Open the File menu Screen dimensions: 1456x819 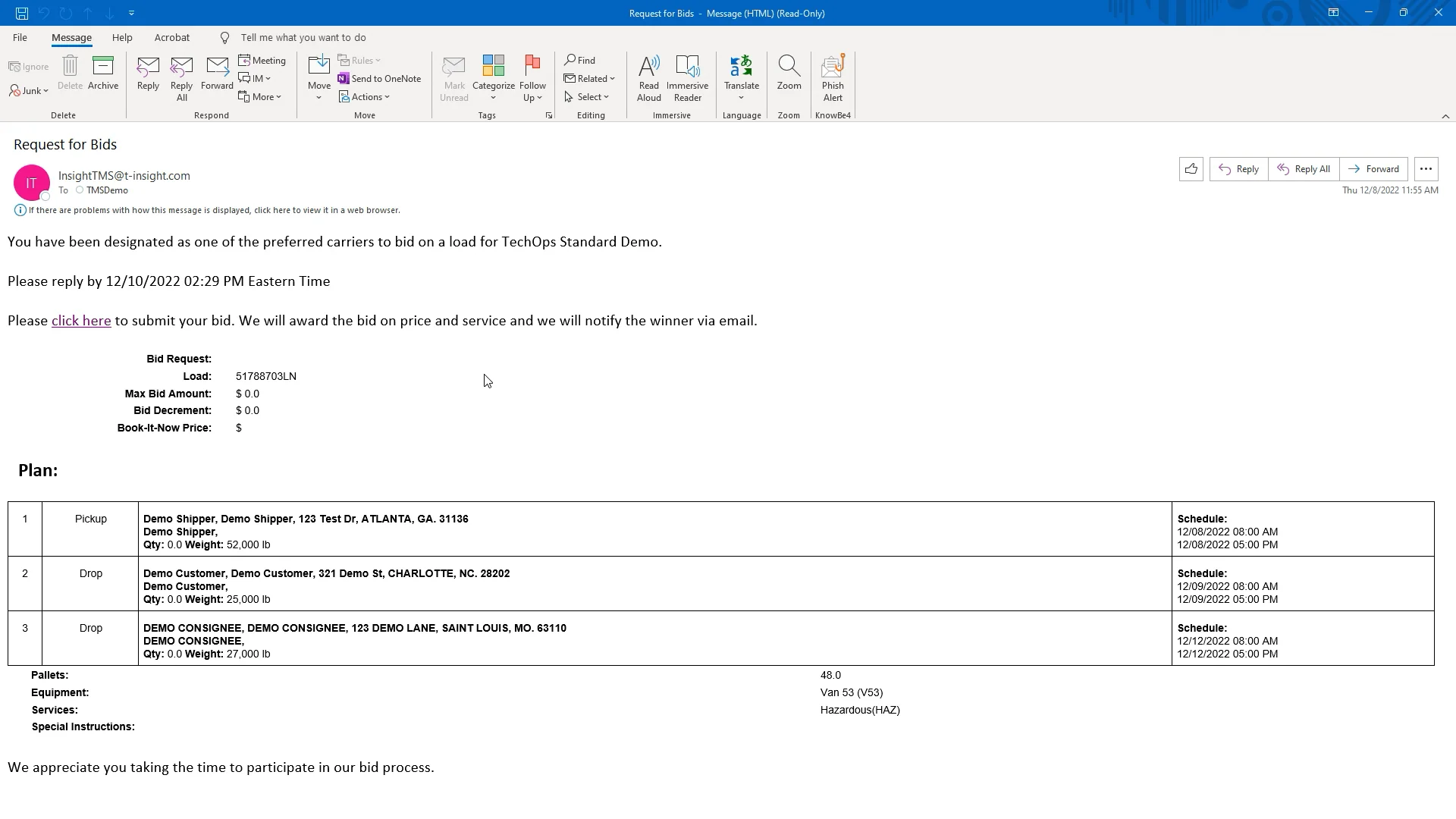tap(20, 37)
